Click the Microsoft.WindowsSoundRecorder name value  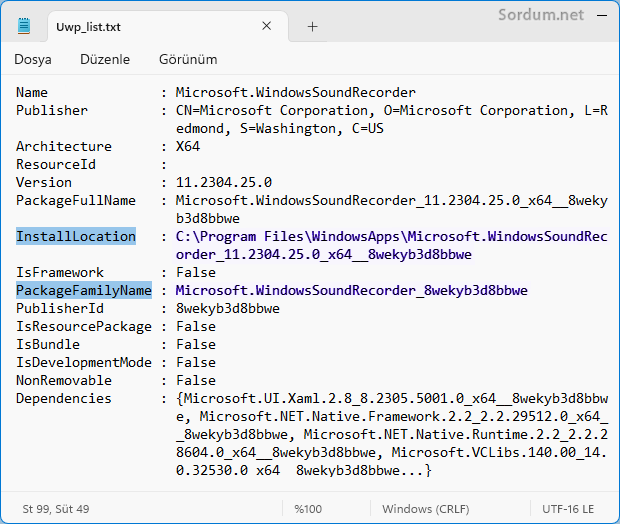295,92
